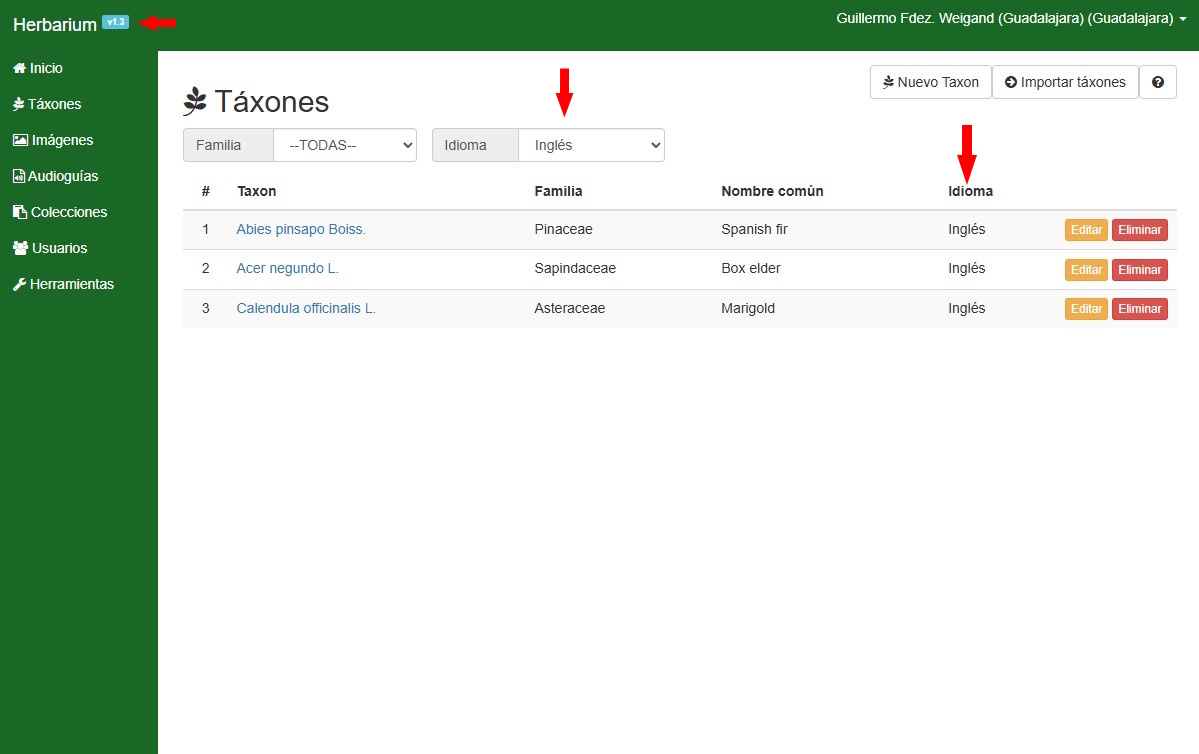1199x754 pixels.
Task: Click the help question mark icon
Action: pyautogui.click(x=1157, y=82)
